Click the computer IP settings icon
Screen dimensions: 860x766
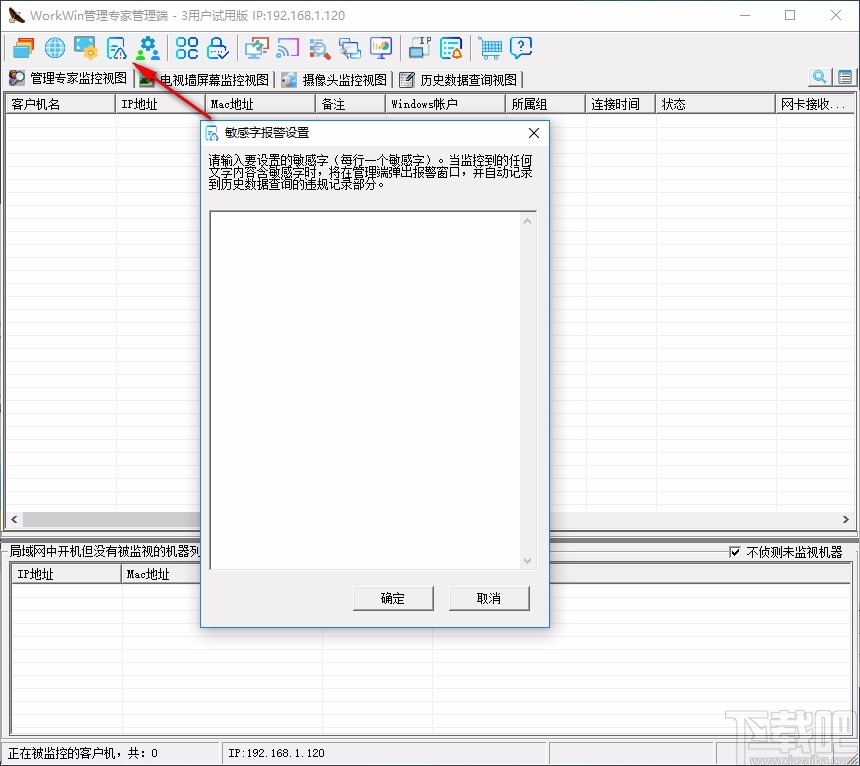point(420,48)
